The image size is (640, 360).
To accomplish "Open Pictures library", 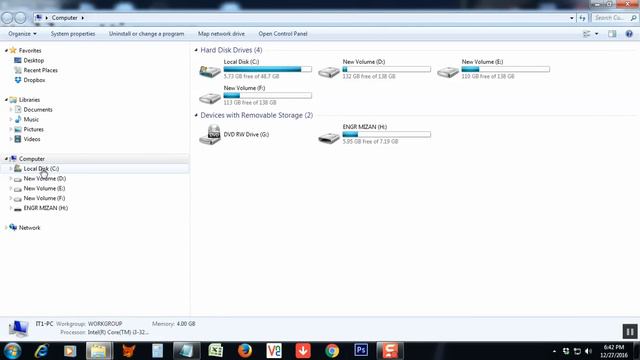I will 33,129.
